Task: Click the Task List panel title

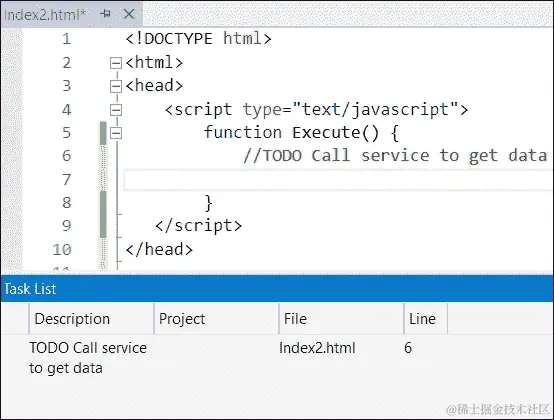Action: 30,289
